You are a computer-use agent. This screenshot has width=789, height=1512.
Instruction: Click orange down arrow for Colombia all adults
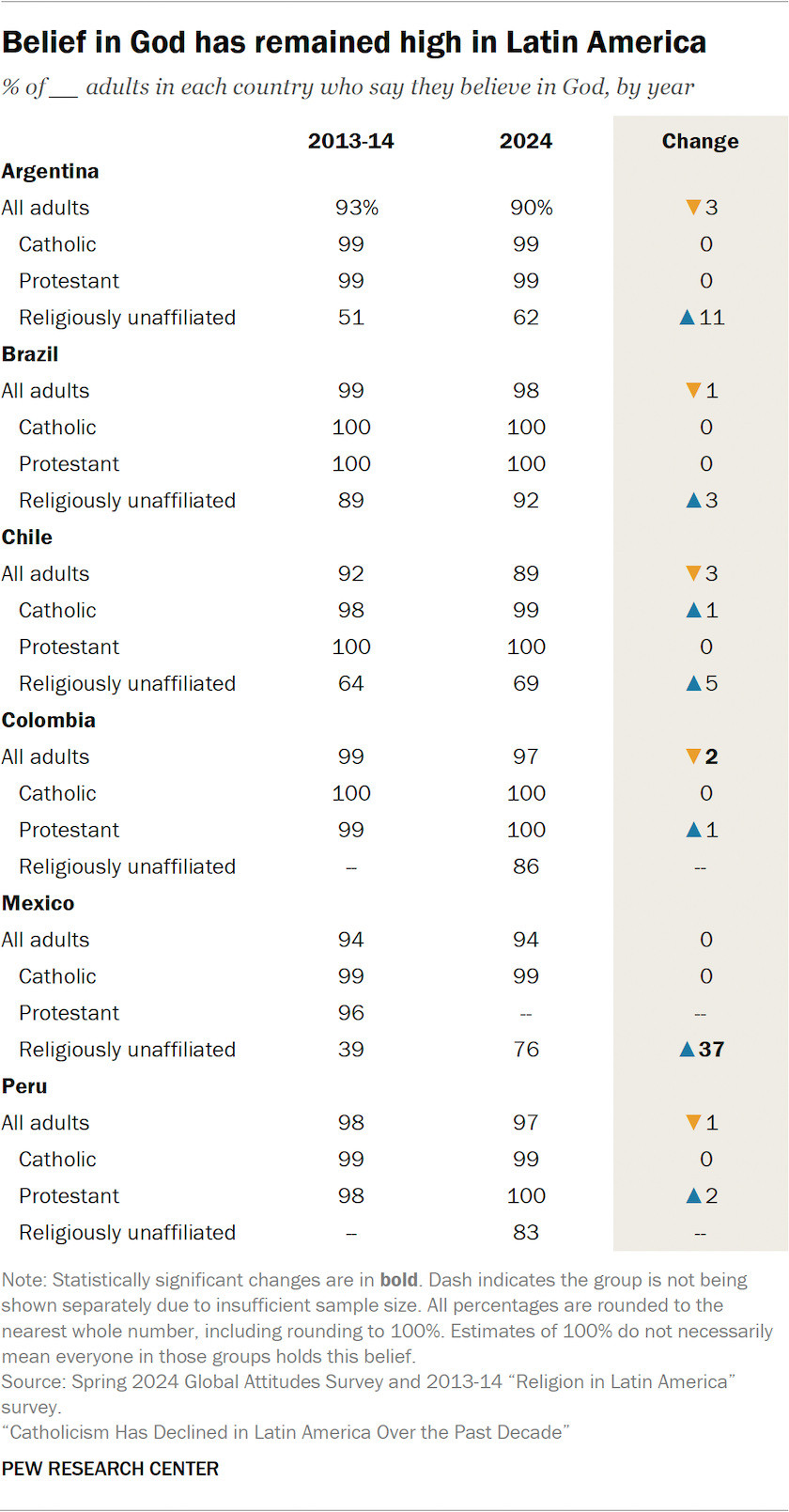693,757
